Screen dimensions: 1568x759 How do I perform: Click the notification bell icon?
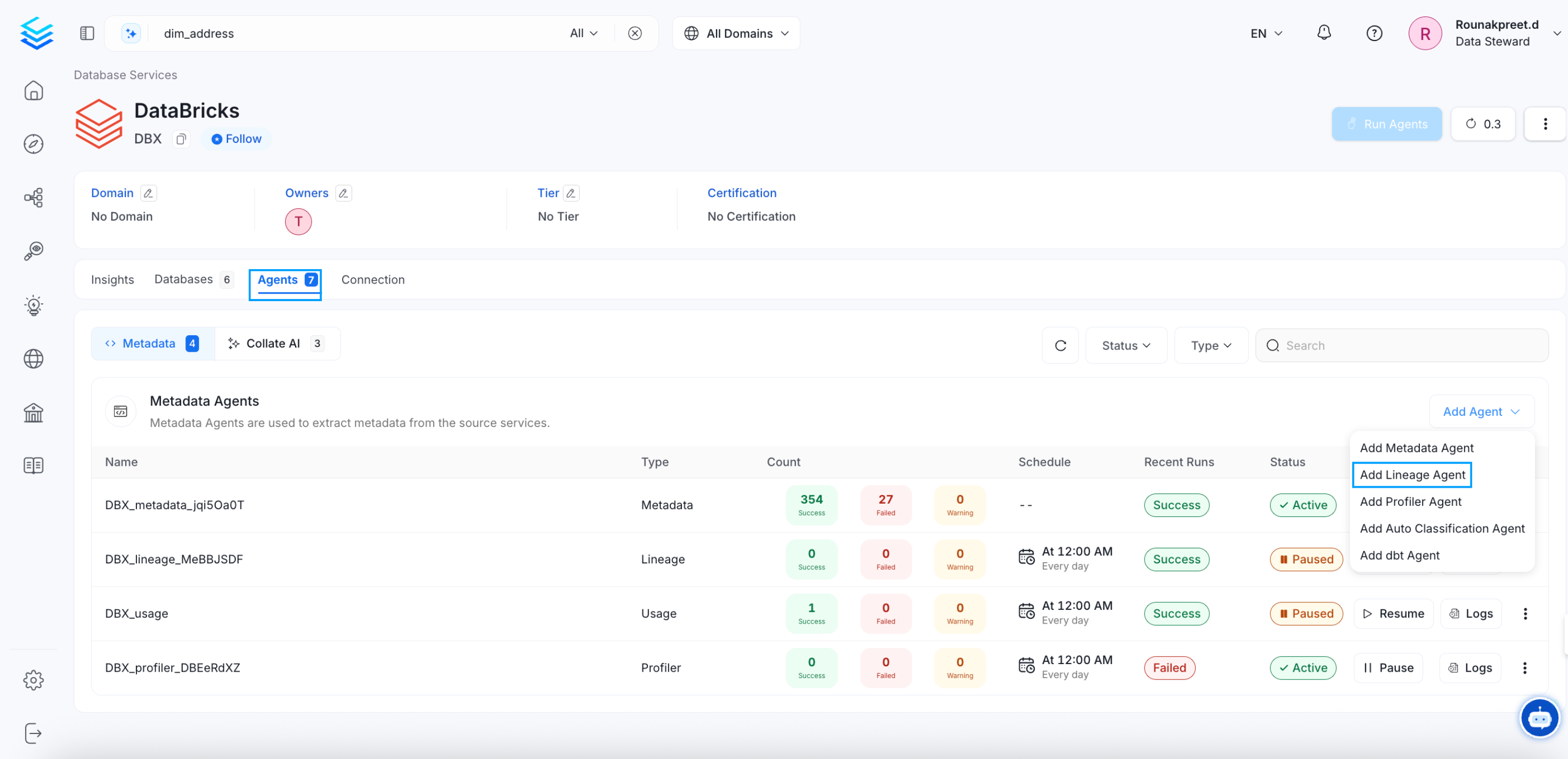pyautogui.click(x=1323, y=33)
